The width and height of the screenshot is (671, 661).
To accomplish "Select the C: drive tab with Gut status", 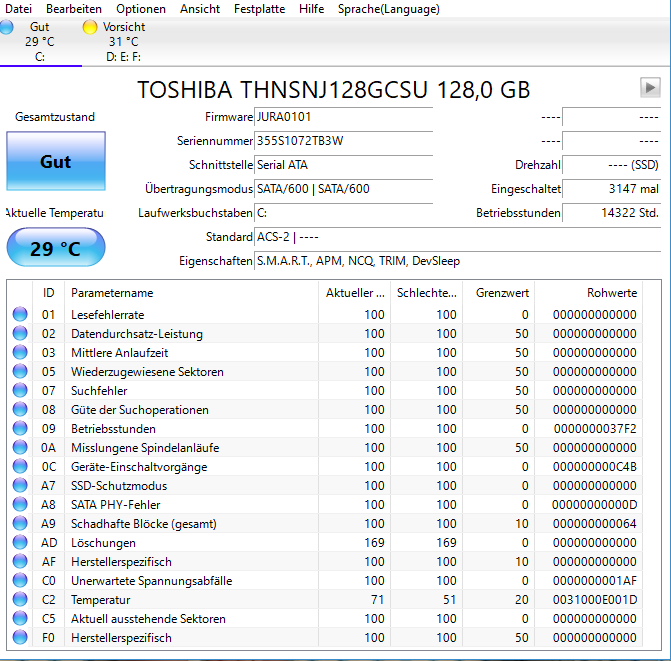I will coord(40,41).
